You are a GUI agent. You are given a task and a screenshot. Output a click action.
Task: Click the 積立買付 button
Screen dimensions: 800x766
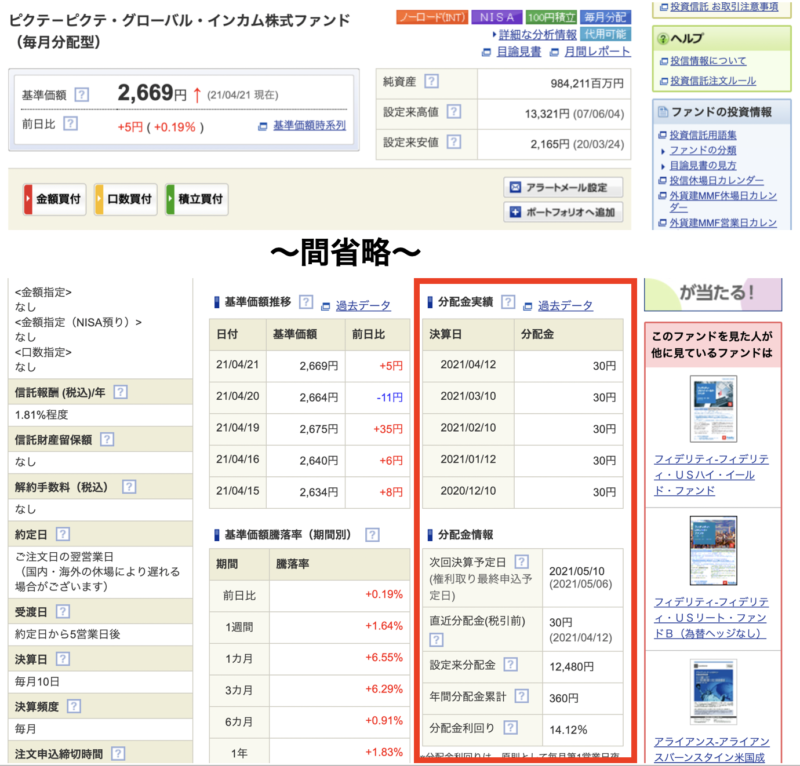196,199
